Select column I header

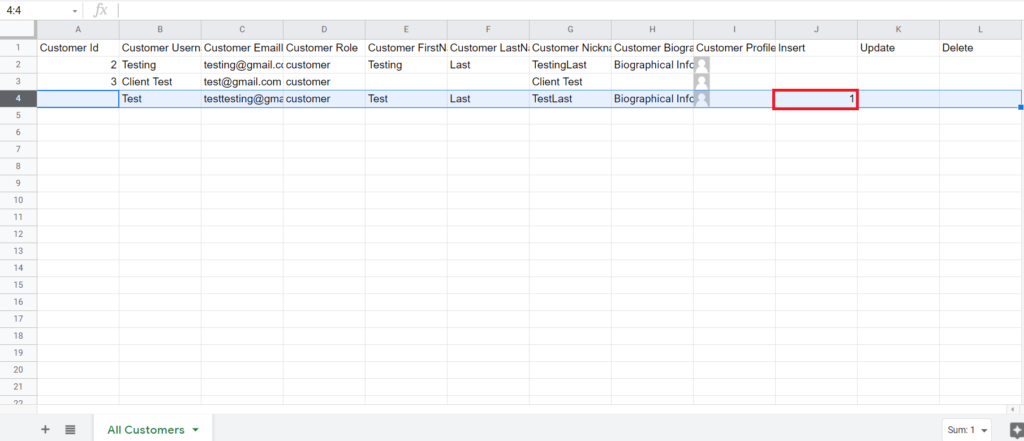734,29
